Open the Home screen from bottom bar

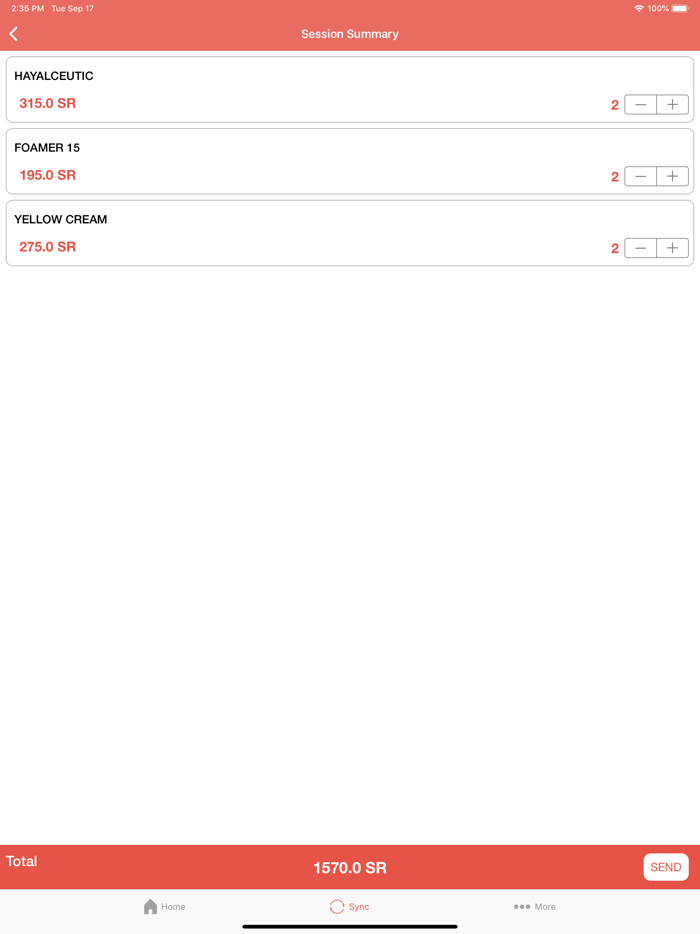pos(163,906)
